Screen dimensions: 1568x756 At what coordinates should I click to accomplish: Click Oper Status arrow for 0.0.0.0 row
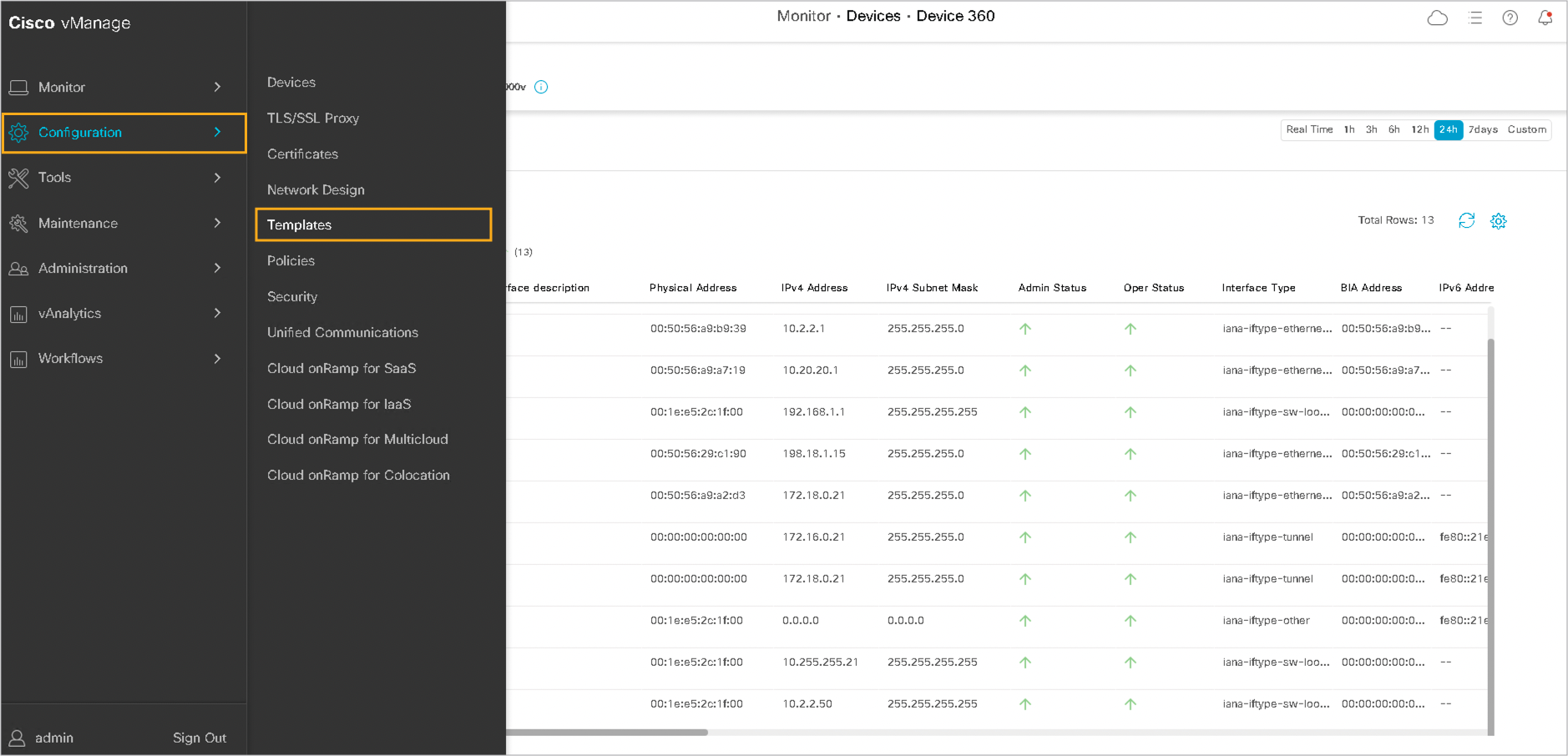point(1130,621)
